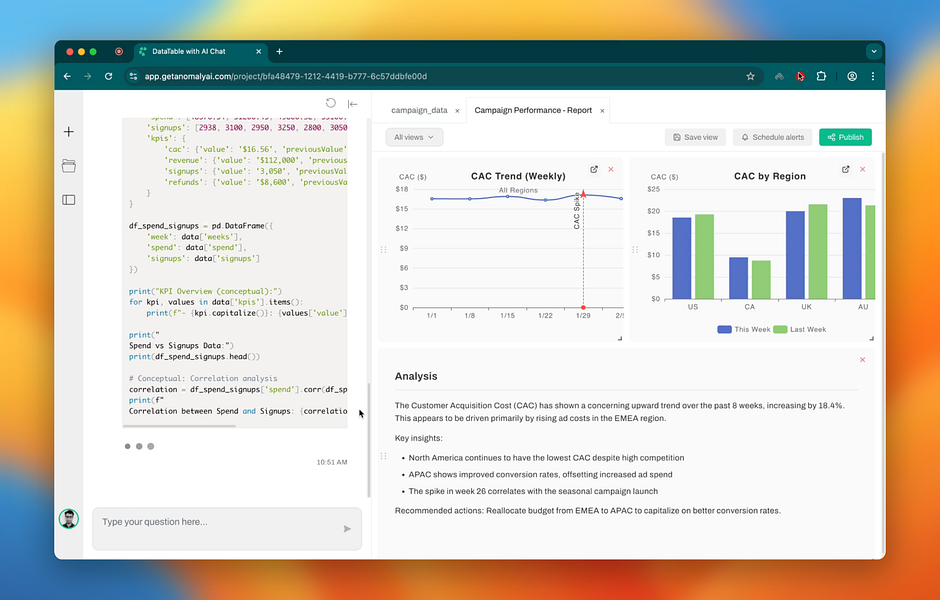
Task: Reload the browser page
Action: click(x=109, y=76)
